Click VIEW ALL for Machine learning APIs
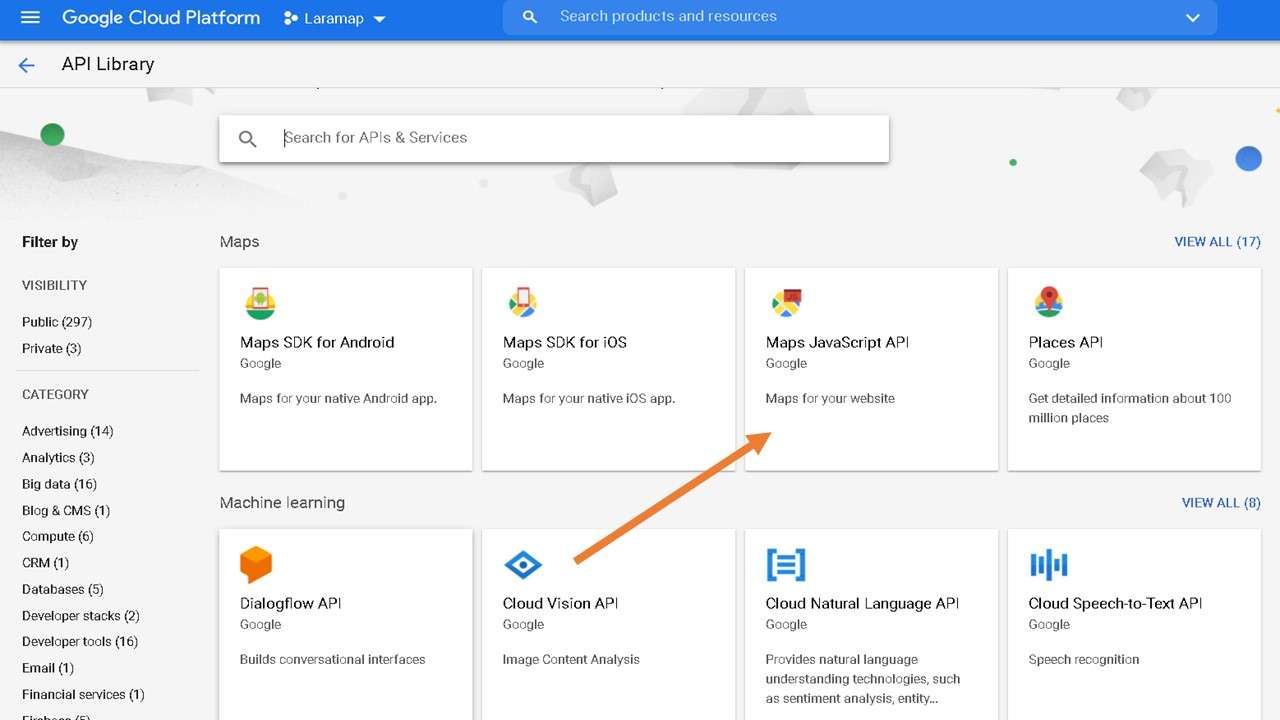 coord(1220,502)
